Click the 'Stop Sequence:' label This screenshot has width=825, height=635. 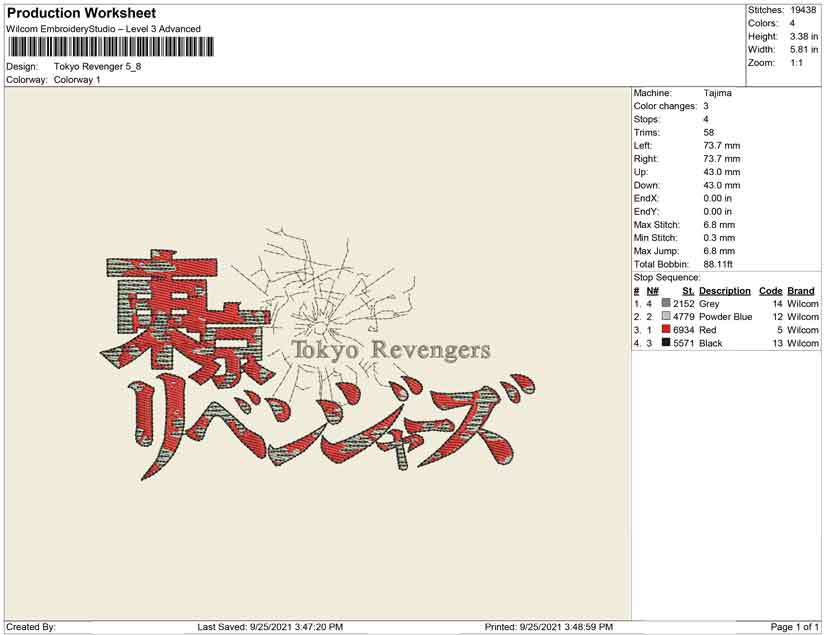click(x=667, y=277)
